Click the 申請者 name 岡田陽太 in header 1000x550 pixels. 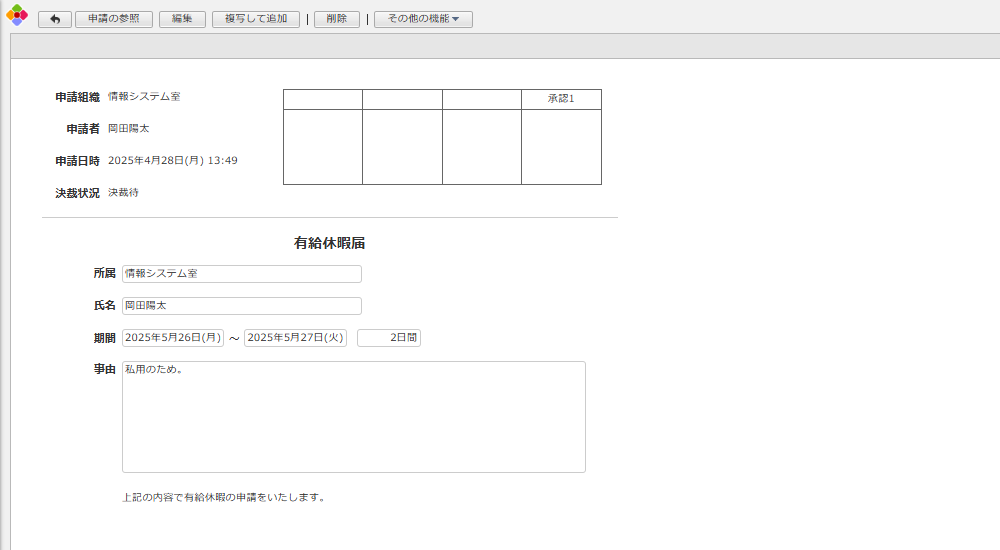coord(129,128)
